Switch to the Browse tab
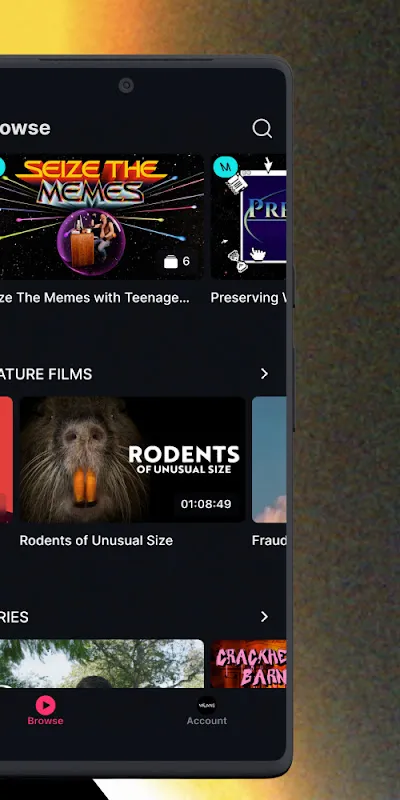 45,711
